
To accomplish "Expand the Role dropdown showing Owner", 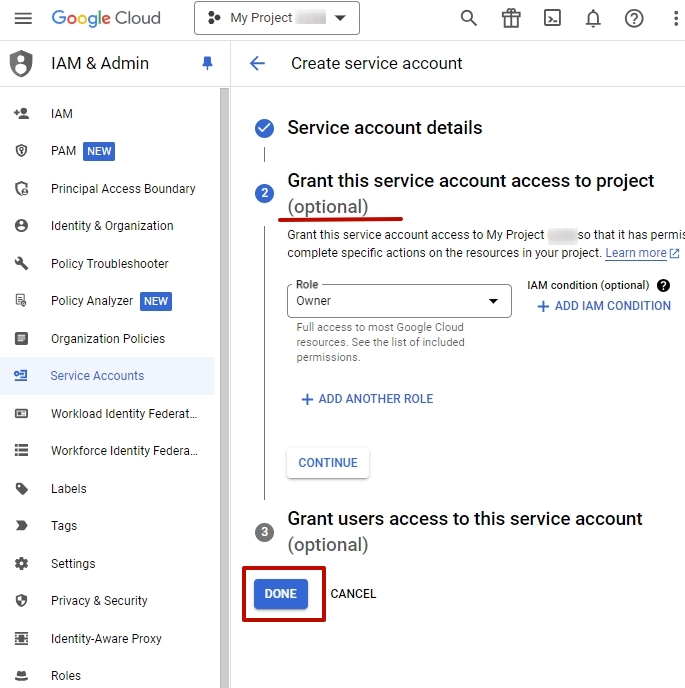I will tap(399, 301).
